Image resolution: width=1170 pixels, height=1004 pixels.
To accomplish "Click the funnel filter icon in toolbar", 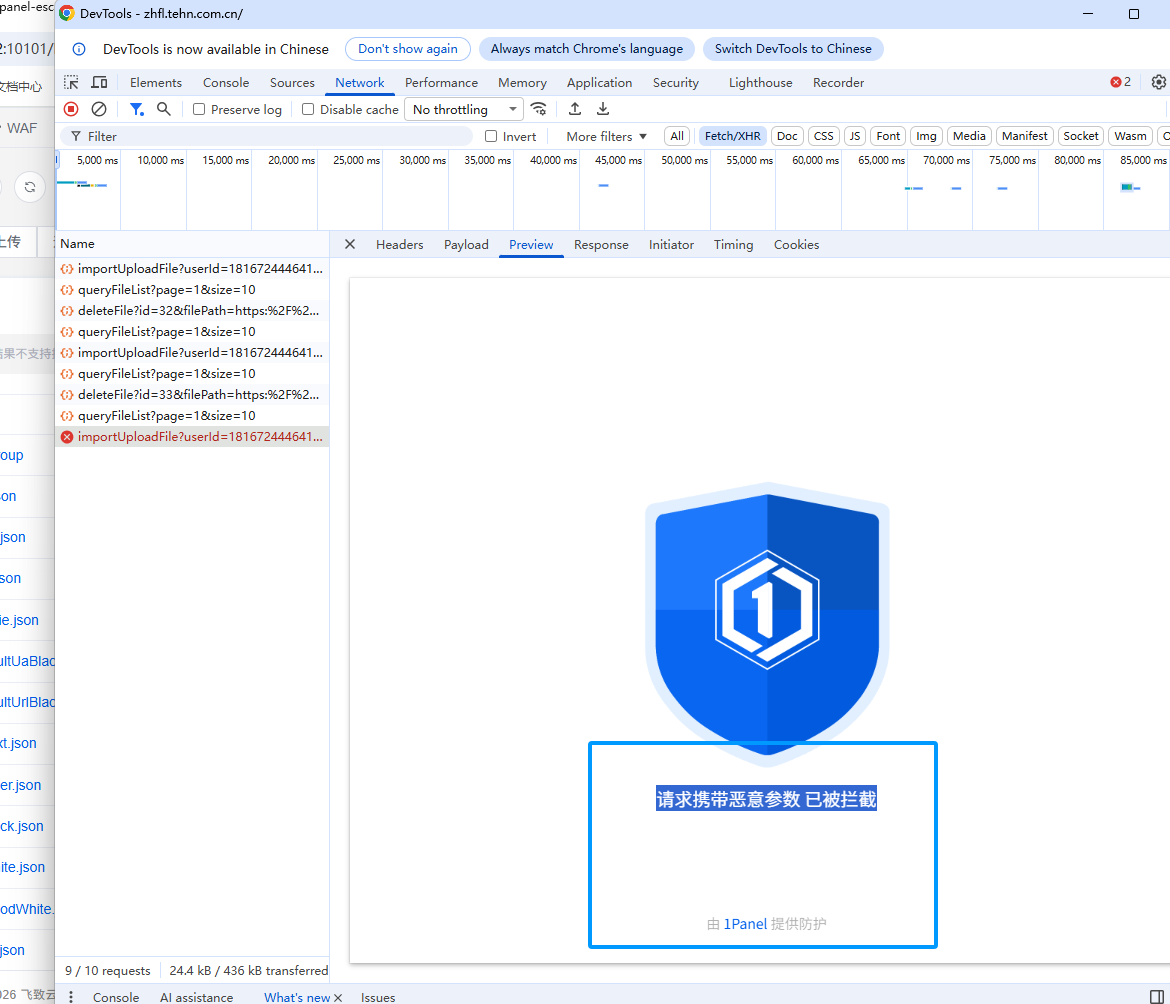I will pos(136,109).
